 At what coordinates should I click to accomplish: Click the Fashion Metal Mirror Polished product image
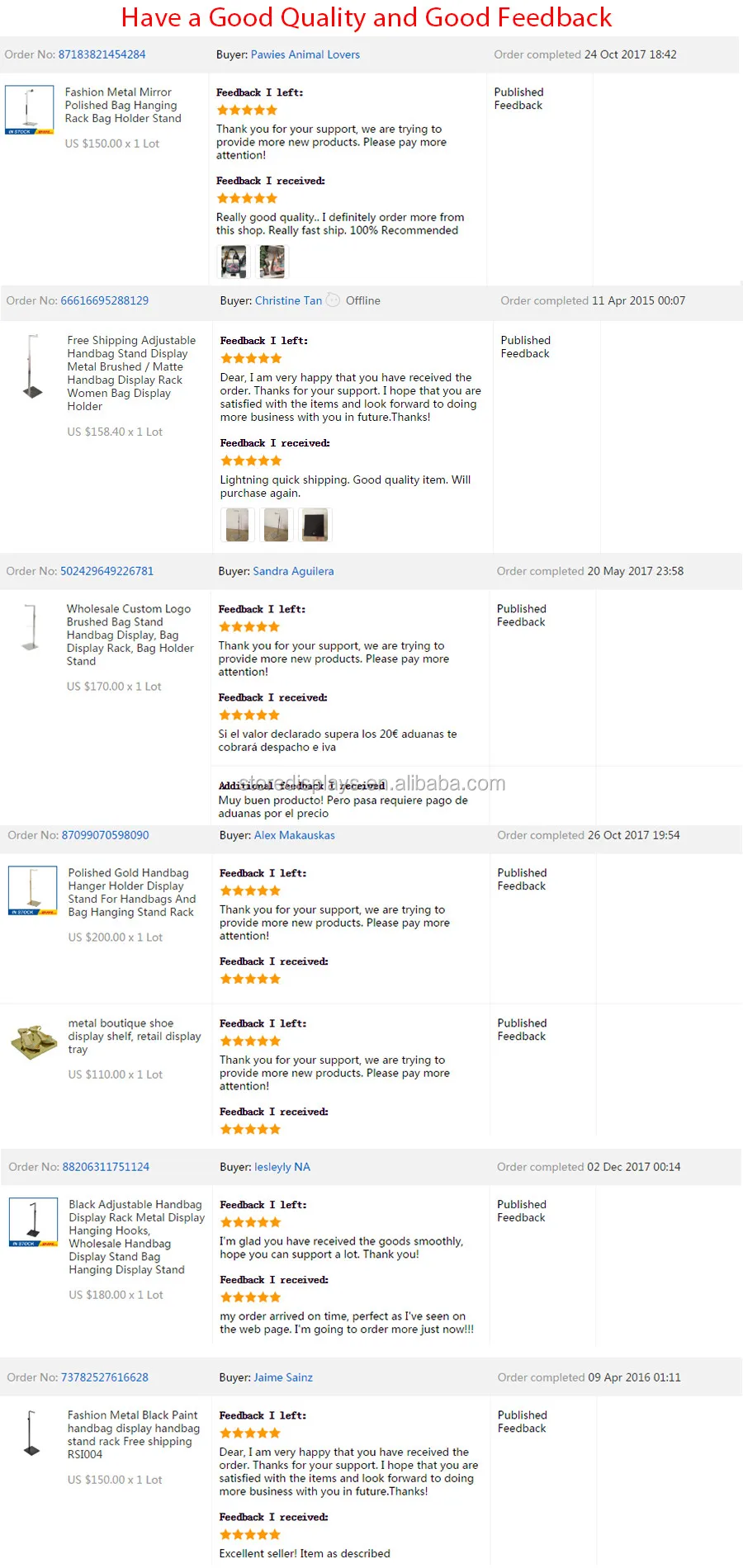click(x=30, y=110)
